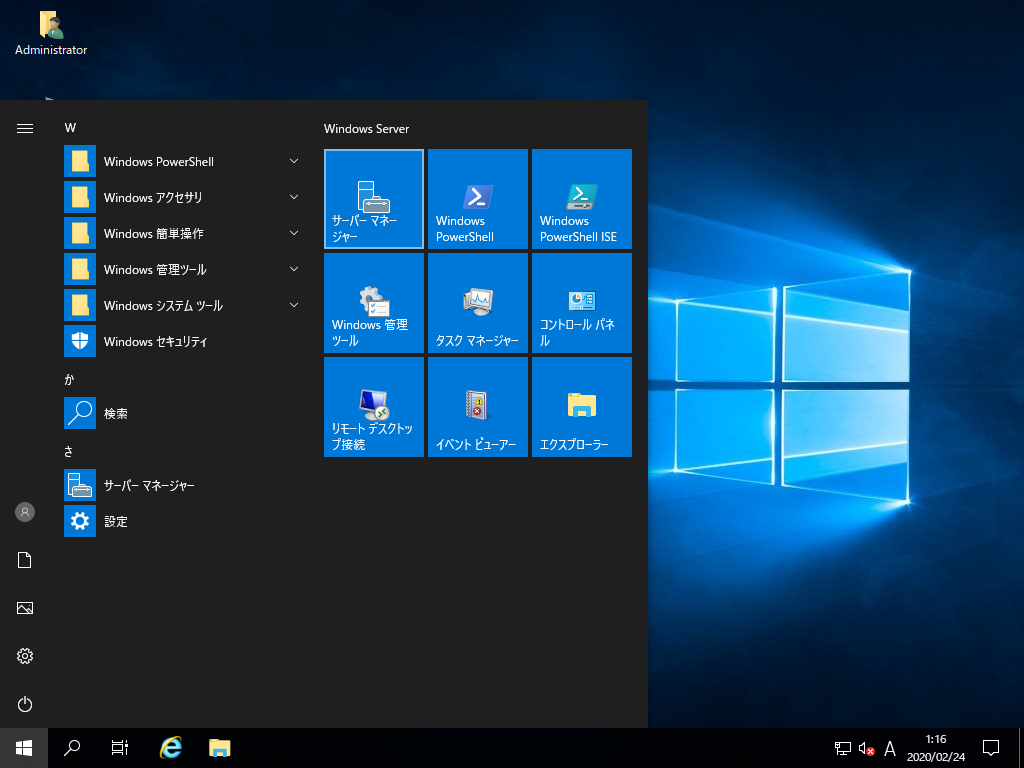Viewport: 1024px width, 768px height.
Task: Click the Windows システム ツール folder entry
Action: coord(184,305)
